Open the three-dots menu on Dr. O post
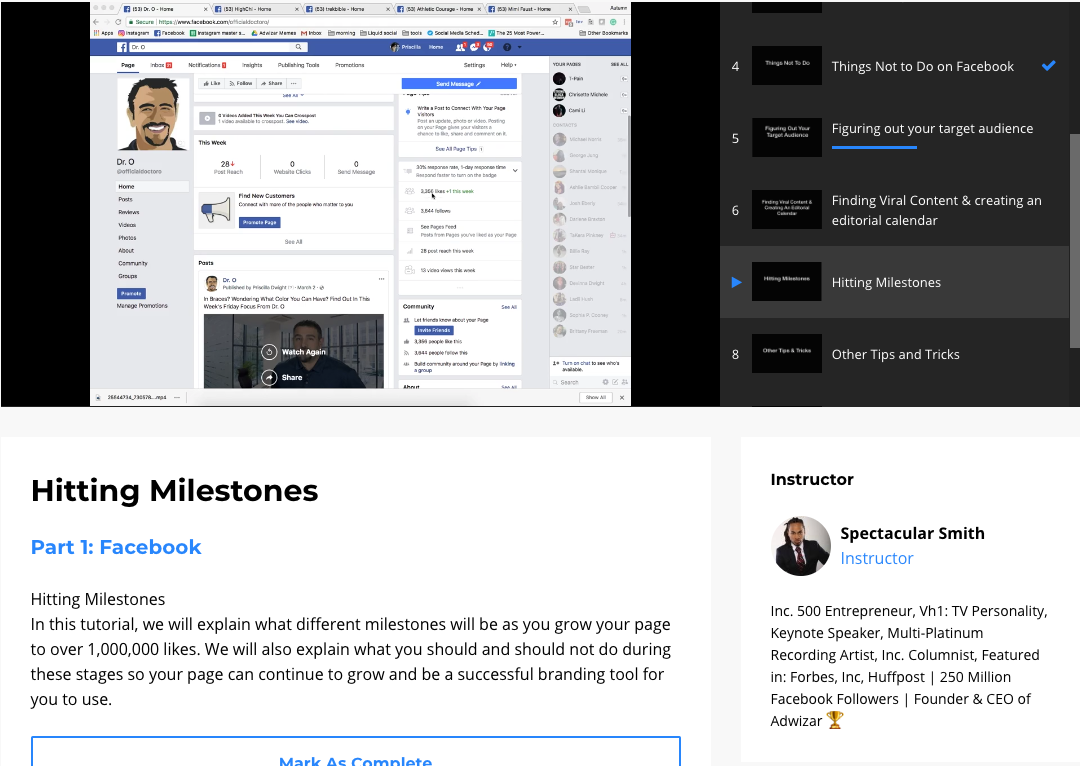This screenshot has height=766, width=1080. click(x=381, y=278)
